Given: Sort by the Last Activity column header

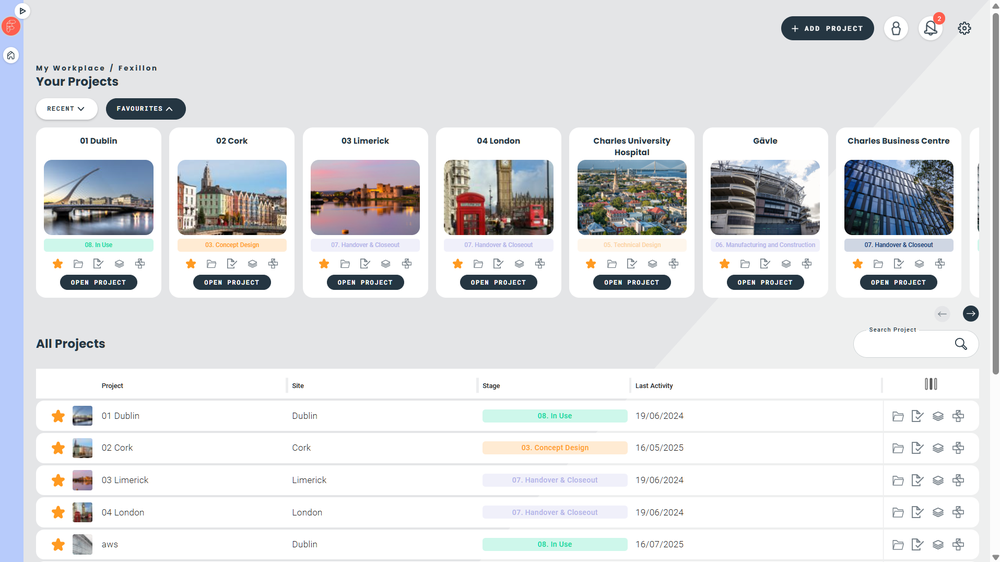Looking at the screenshot, I should point(654,386).
